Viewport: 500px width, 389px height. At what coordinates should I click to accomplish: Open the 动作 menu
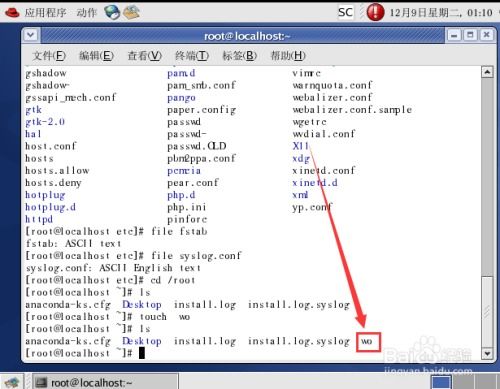(x=87, y=13)
